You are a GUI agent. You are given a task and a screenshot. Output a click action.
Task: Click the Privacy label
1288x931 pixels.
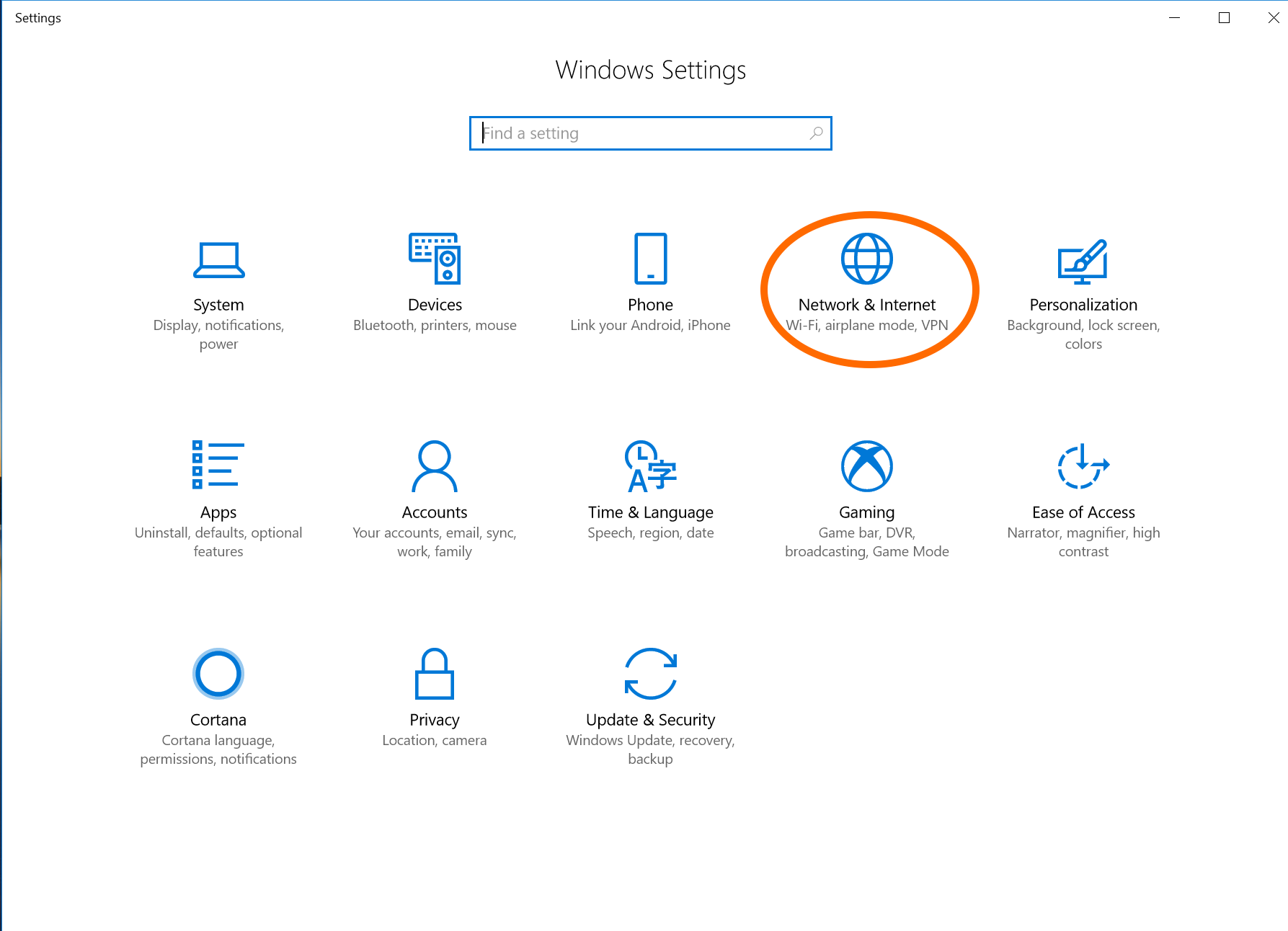click(x=435, y=720)
